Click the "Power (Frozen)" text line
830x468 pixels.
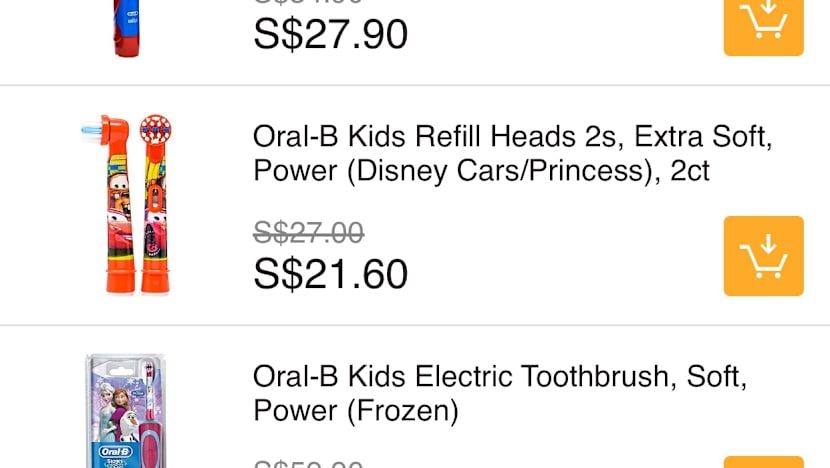coord(355,411)
